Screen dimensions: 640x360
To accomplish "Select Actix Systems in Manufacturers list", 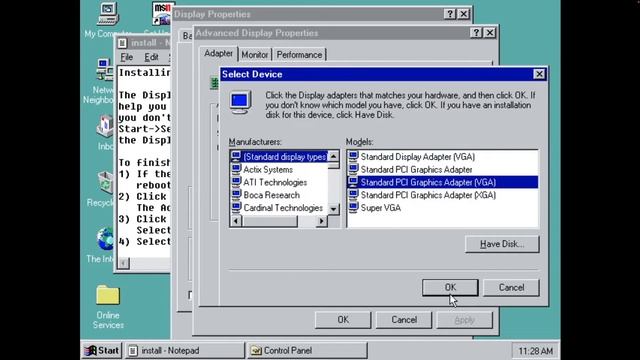I will [x=268, y=169].
